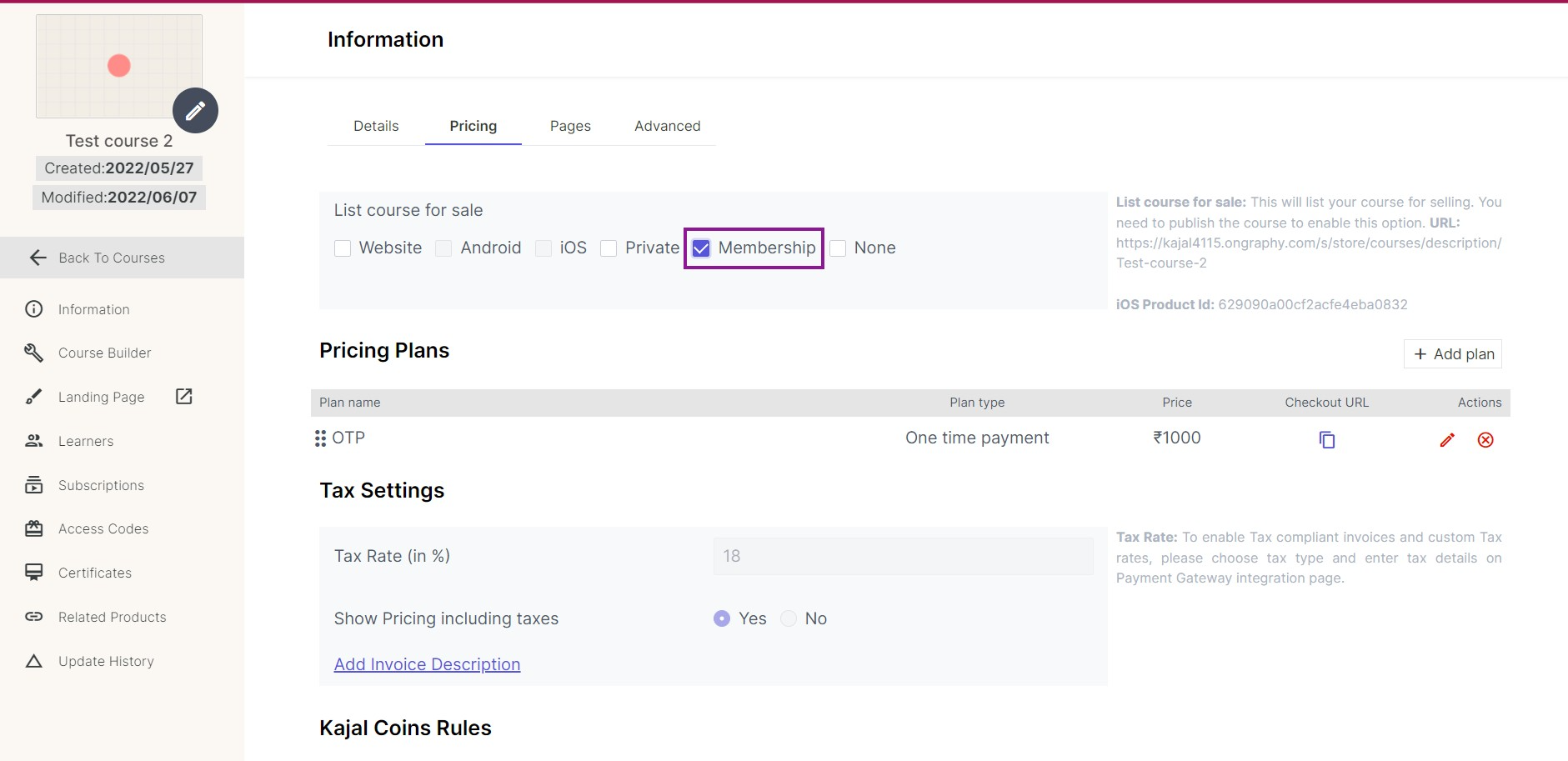Click the Tax Rate input field
The image size is (1568, 761).
pyautogui.click(x=903, y=556)
